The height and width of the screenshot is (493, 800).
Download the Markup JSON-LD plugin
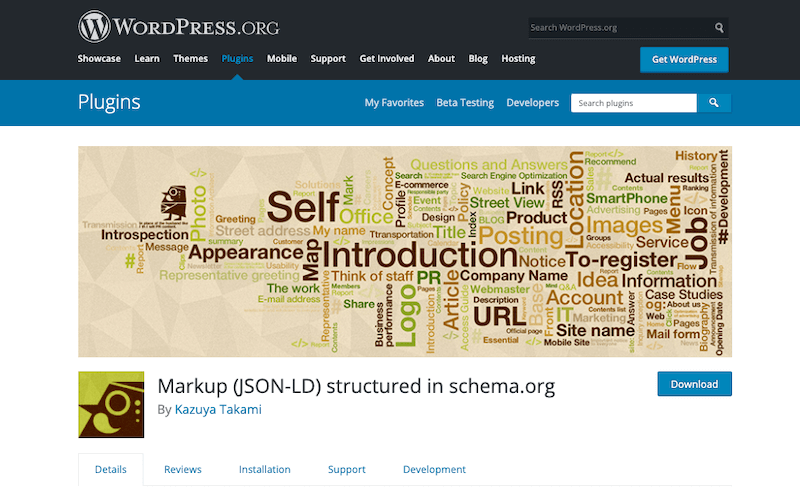tap(694, 384)
